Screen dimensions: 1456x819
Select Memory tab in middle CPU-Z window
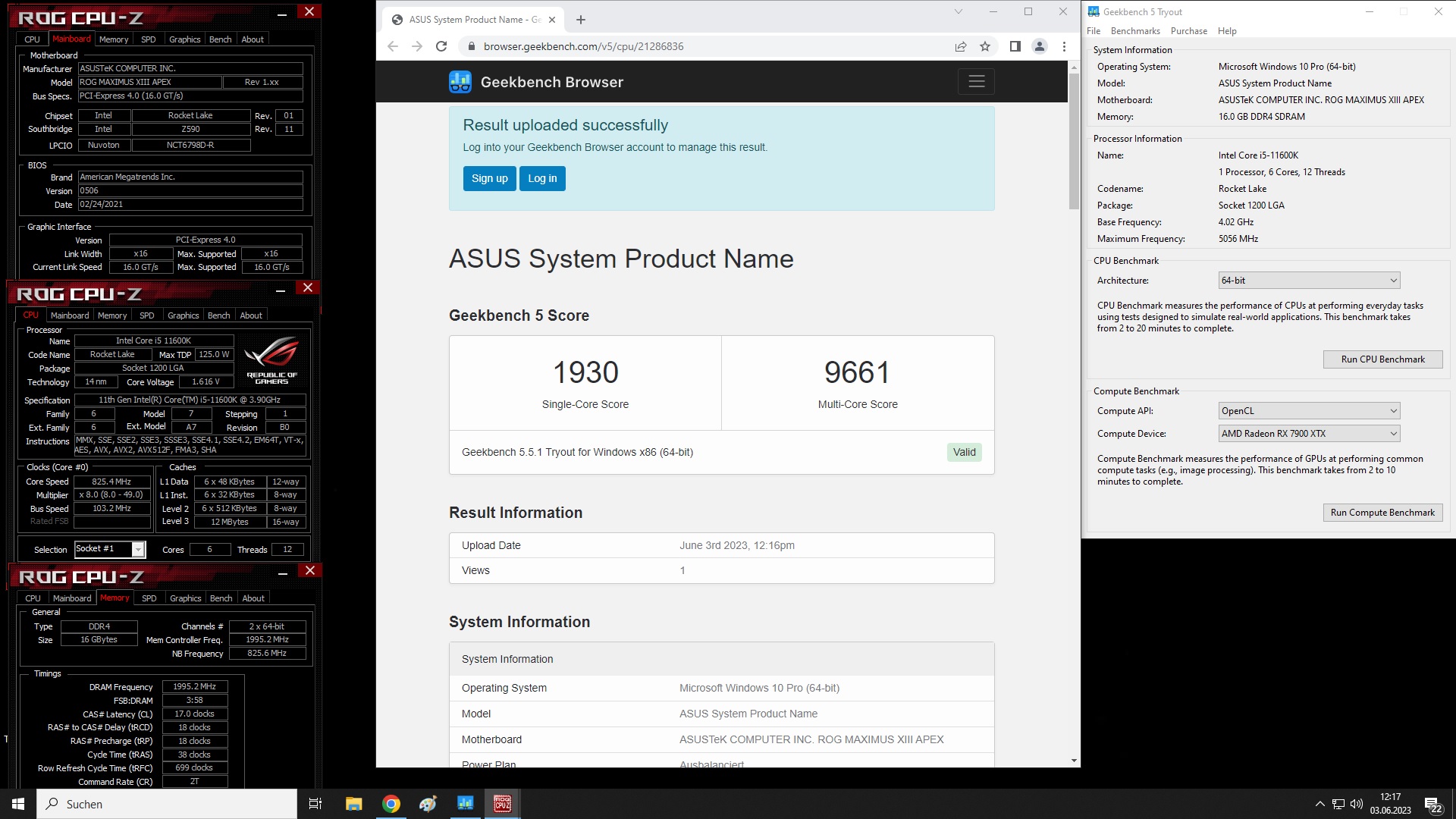pyautogui.click(x=112, y=315)
